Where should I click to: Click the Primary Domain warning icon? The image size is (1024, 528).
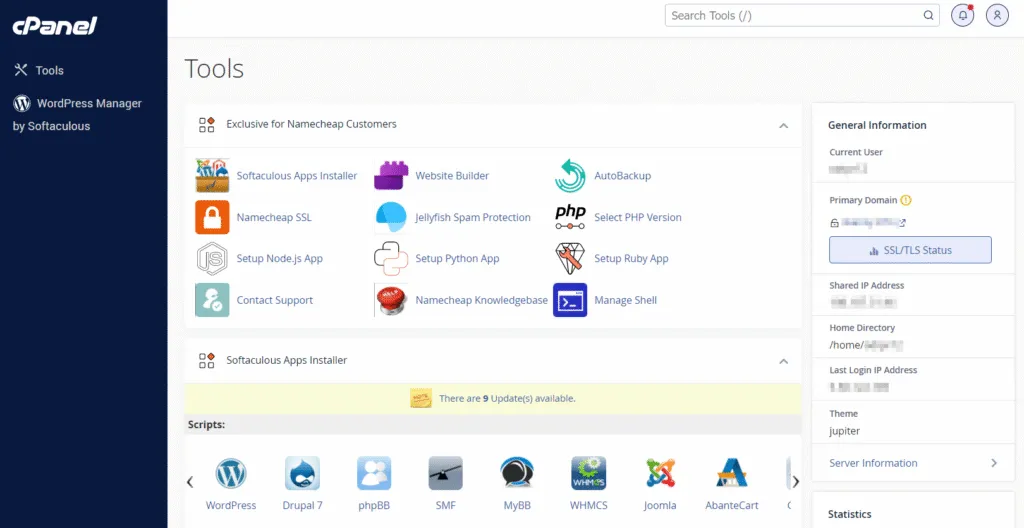(906, 200)
